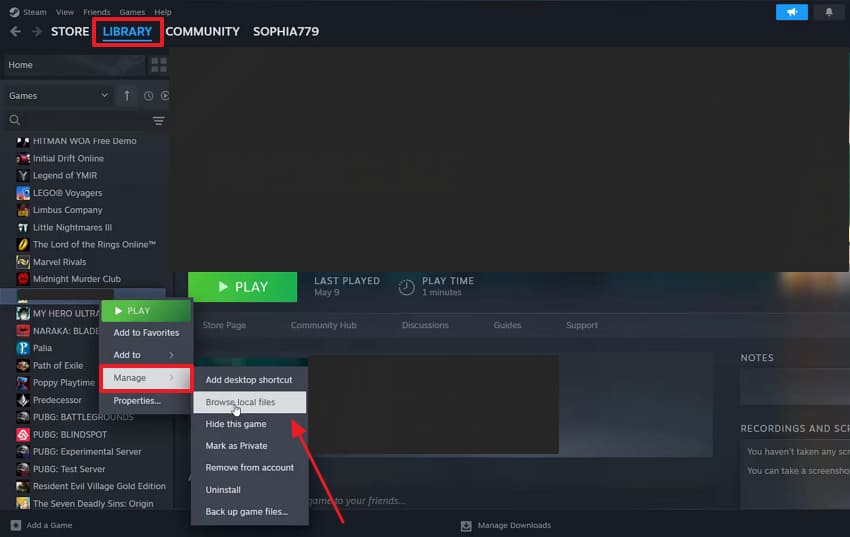The width and height of the screenshot is (850, 537).
Task: Open the SOPHIA779 profile tab
Action: coord(286,32)
